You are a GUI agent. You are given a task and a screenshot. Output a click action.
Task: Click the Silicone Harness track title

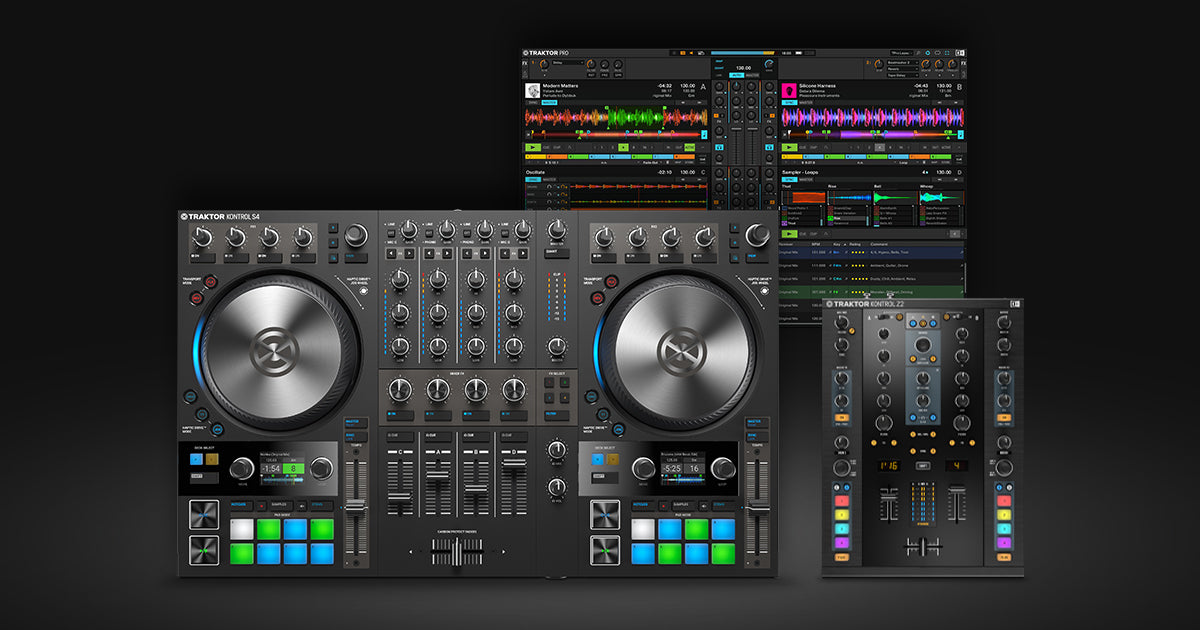tap(817, 86)
